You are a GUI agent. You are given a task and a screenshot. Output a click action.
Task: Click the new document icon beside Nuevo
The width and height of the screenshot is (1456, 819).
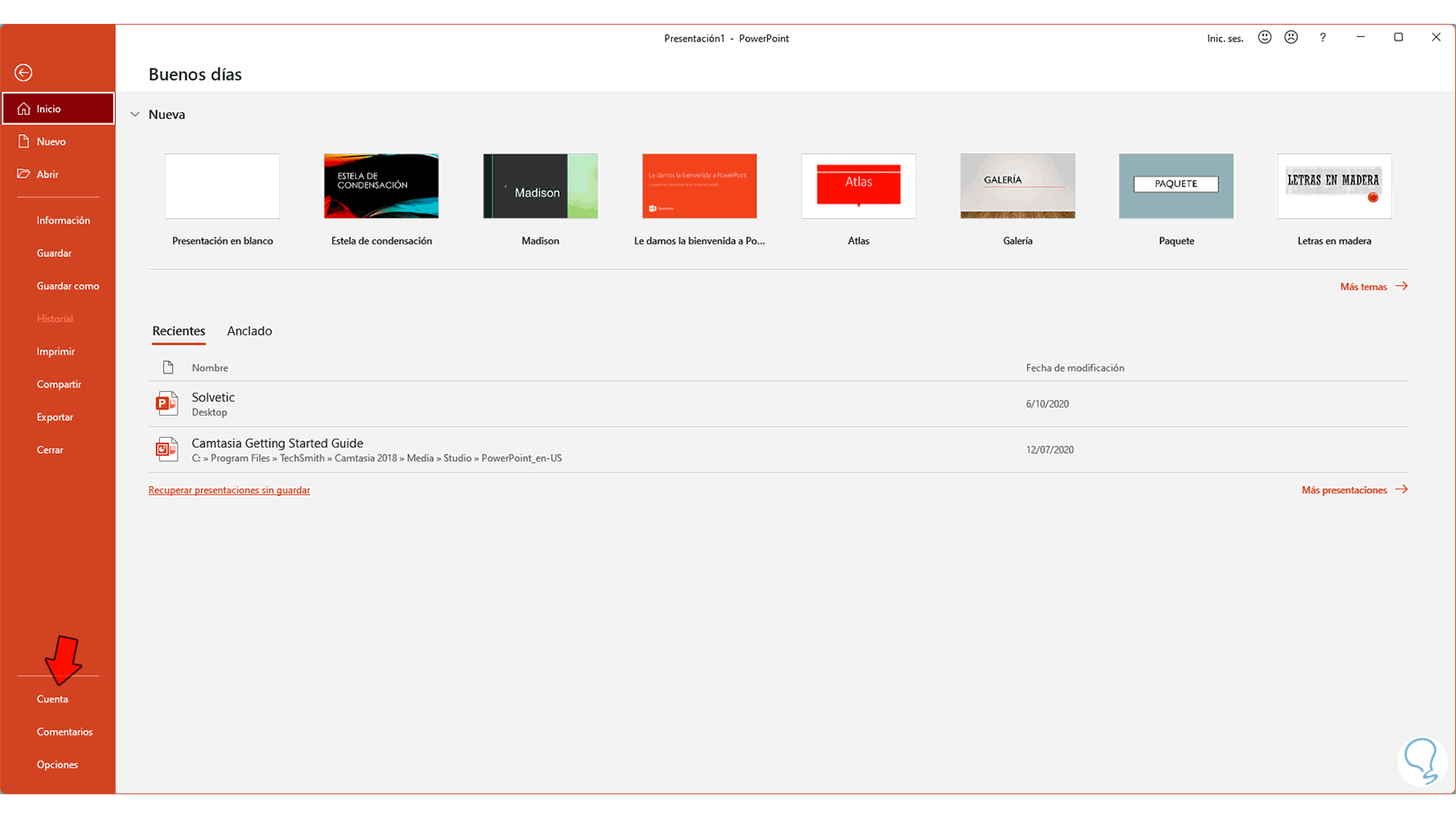(24, 141)
